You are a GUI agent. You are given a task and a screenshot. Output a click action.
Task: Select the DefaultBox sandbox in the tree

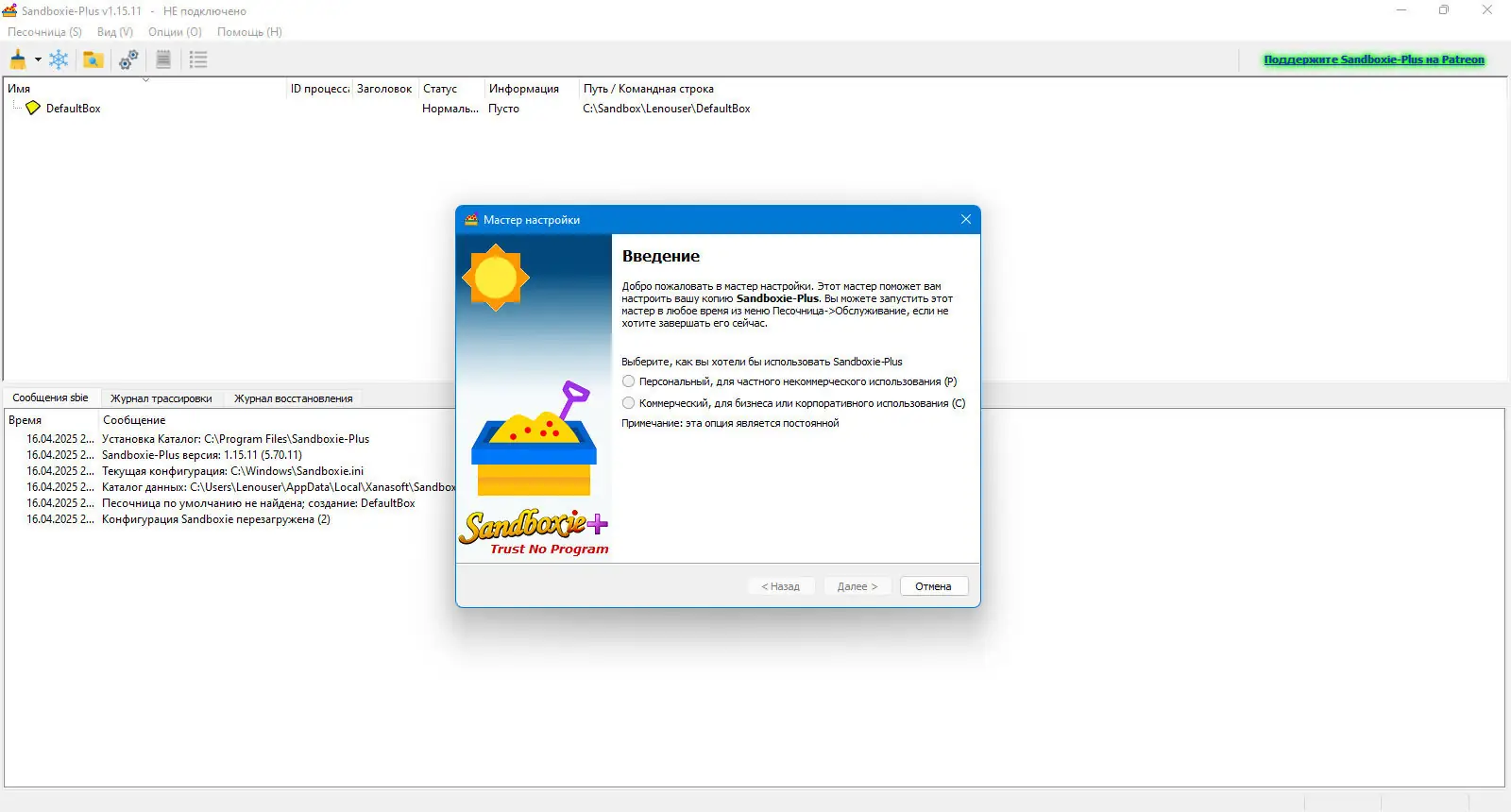point(73,109)
